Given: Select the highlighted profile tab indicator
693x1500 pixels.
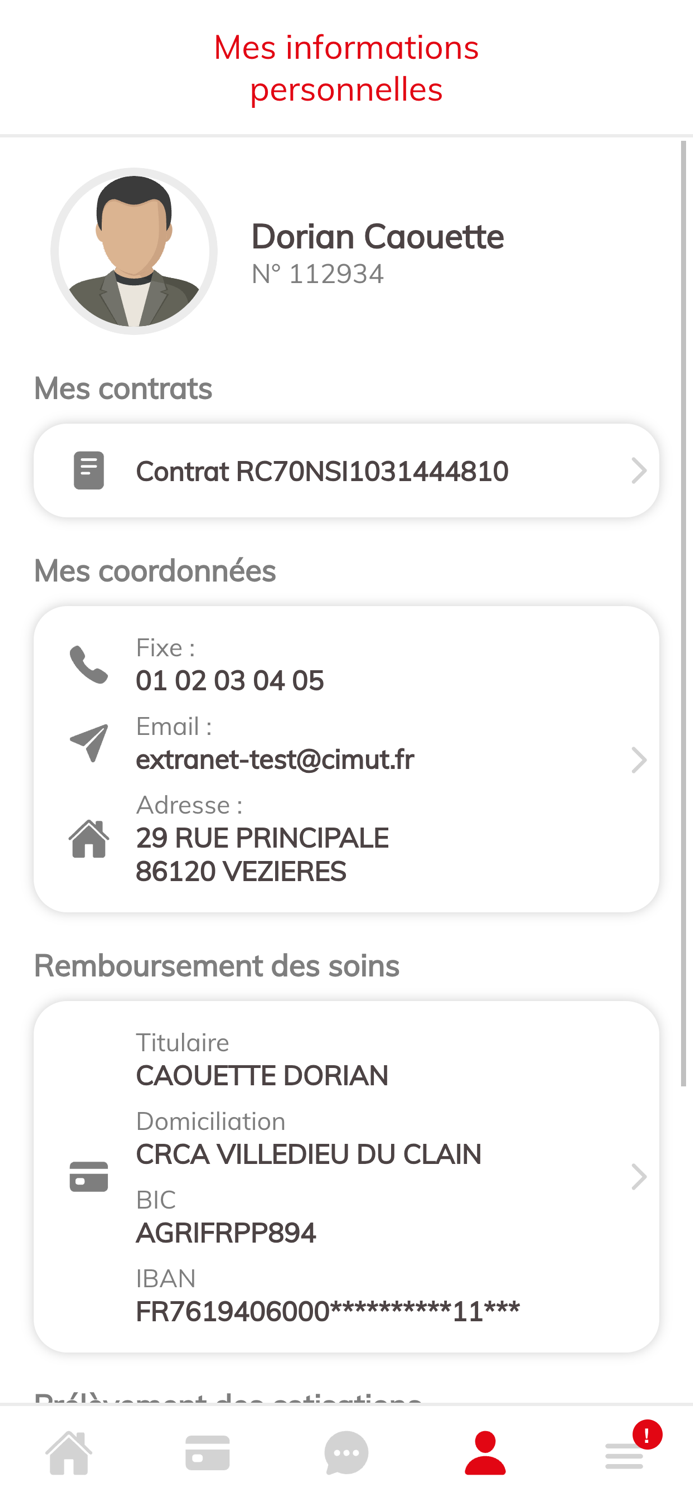Looking at the screenshot, I should pyautogui.click(x=484, y=1451).
